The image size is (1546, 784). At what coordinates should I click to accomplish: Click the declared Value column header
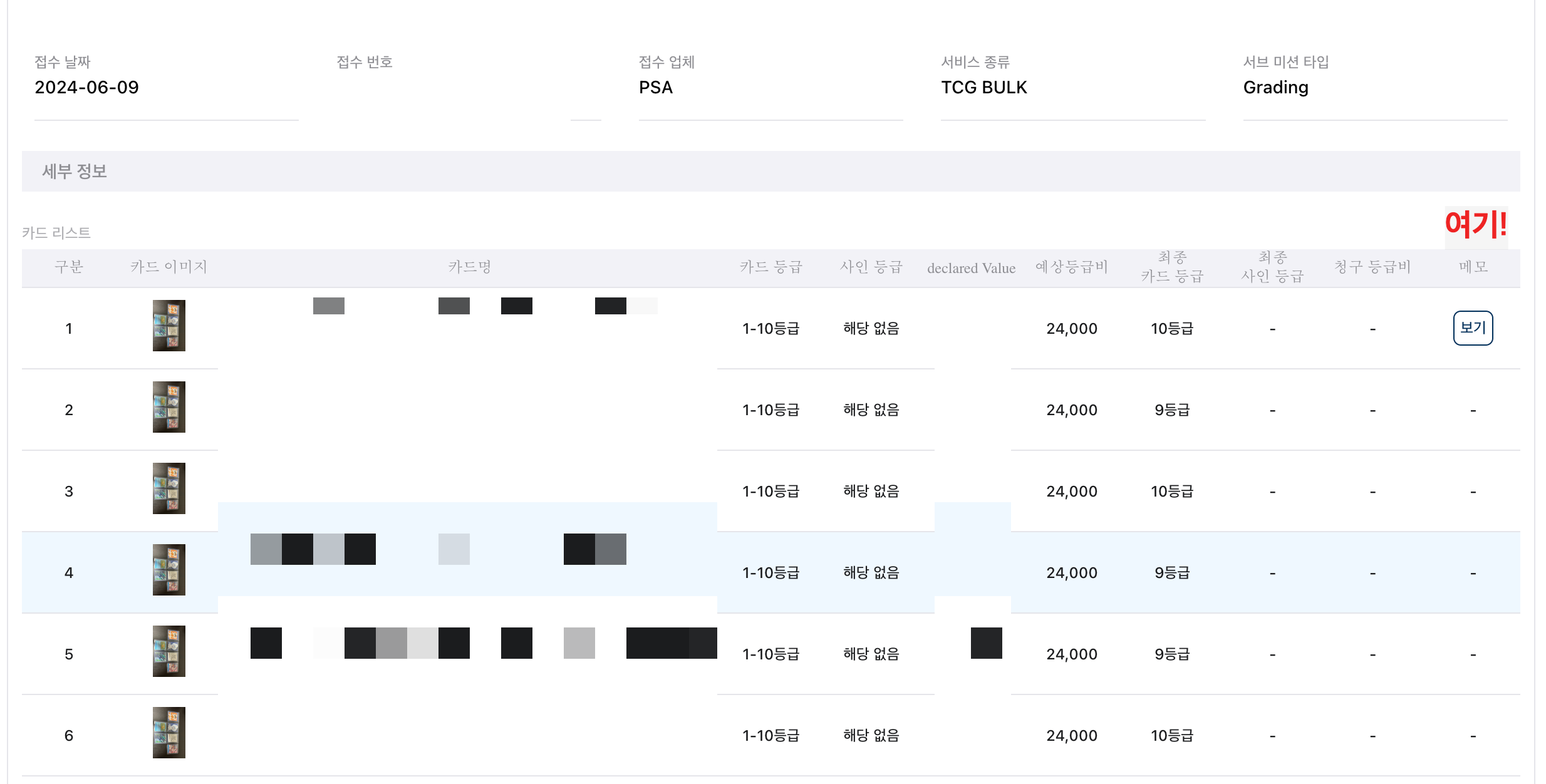[972, 268]
